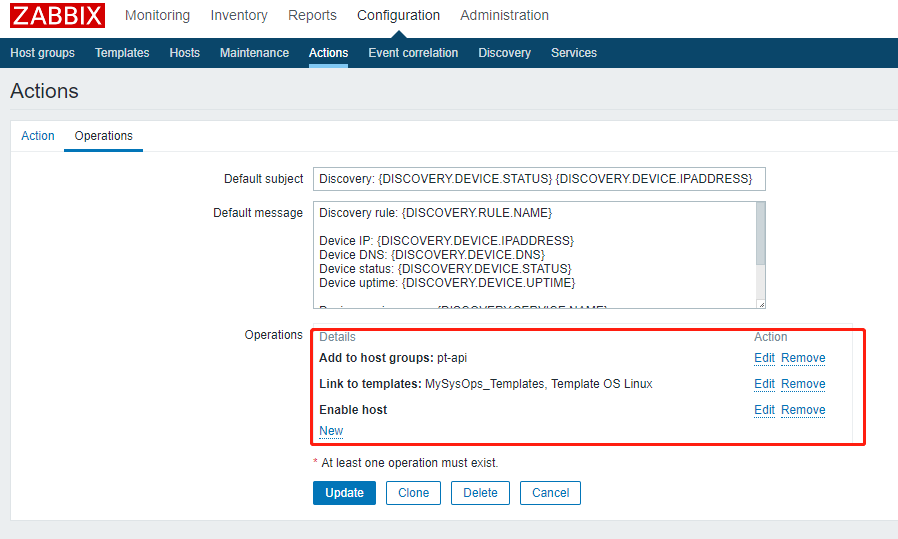Select the Actions submenu item

tap(328, 53)
